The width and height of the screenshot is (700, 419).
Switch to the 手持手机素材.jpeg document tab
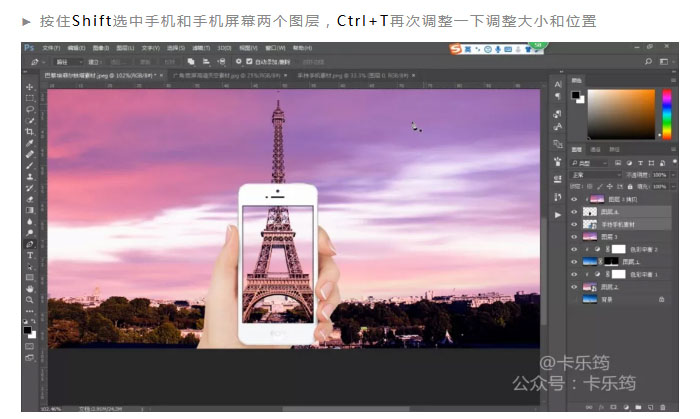338,74
